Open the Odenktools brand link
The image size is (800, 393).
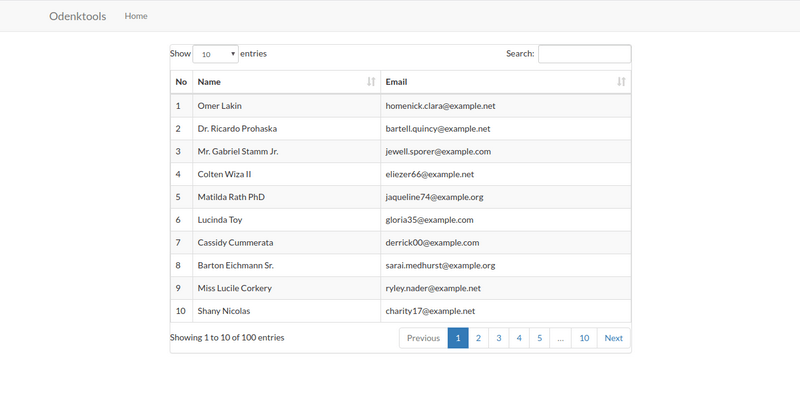click(x=78, y=16)
